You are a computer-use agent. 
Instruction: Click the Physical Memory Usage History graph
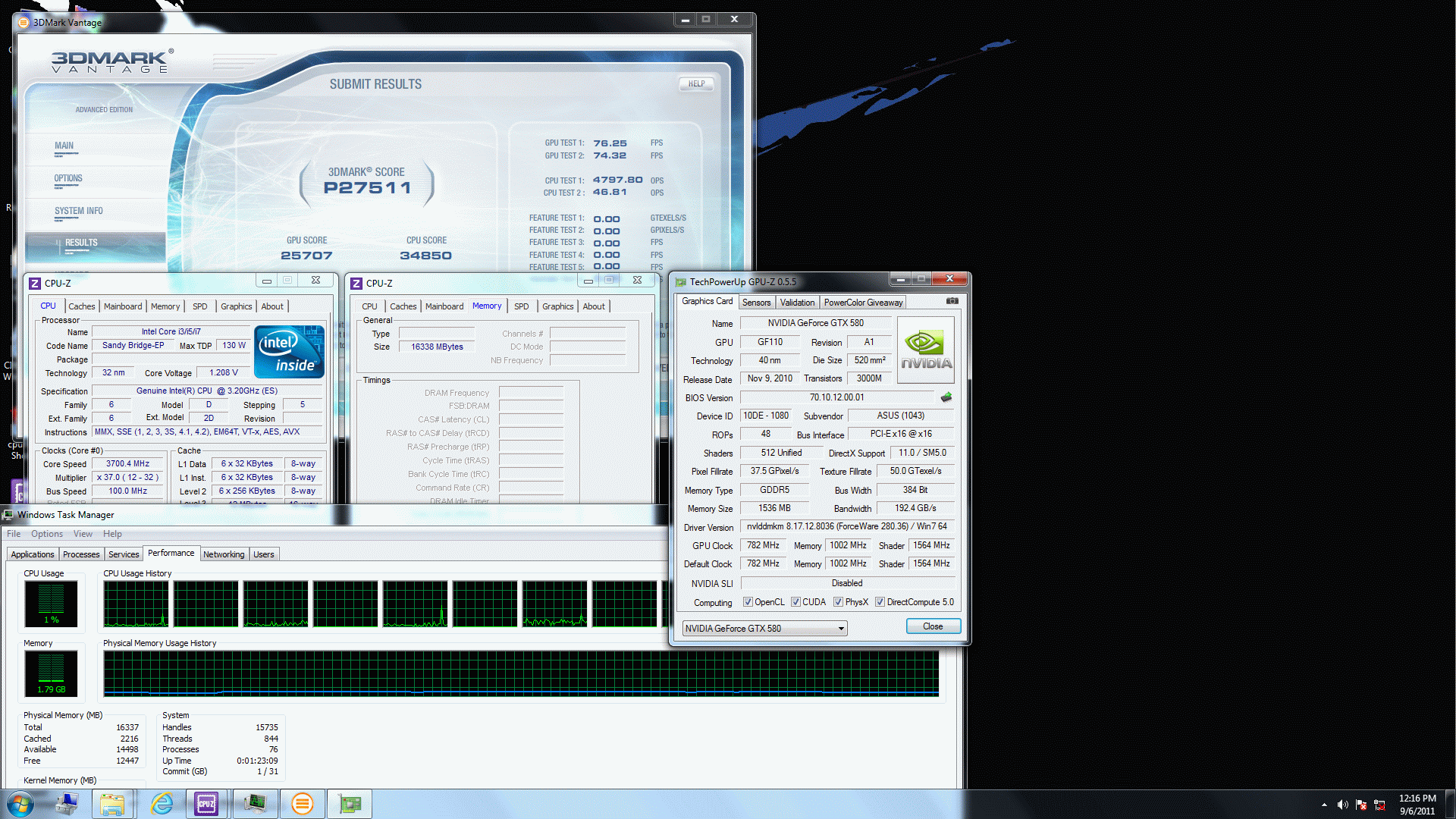(521, 673)
